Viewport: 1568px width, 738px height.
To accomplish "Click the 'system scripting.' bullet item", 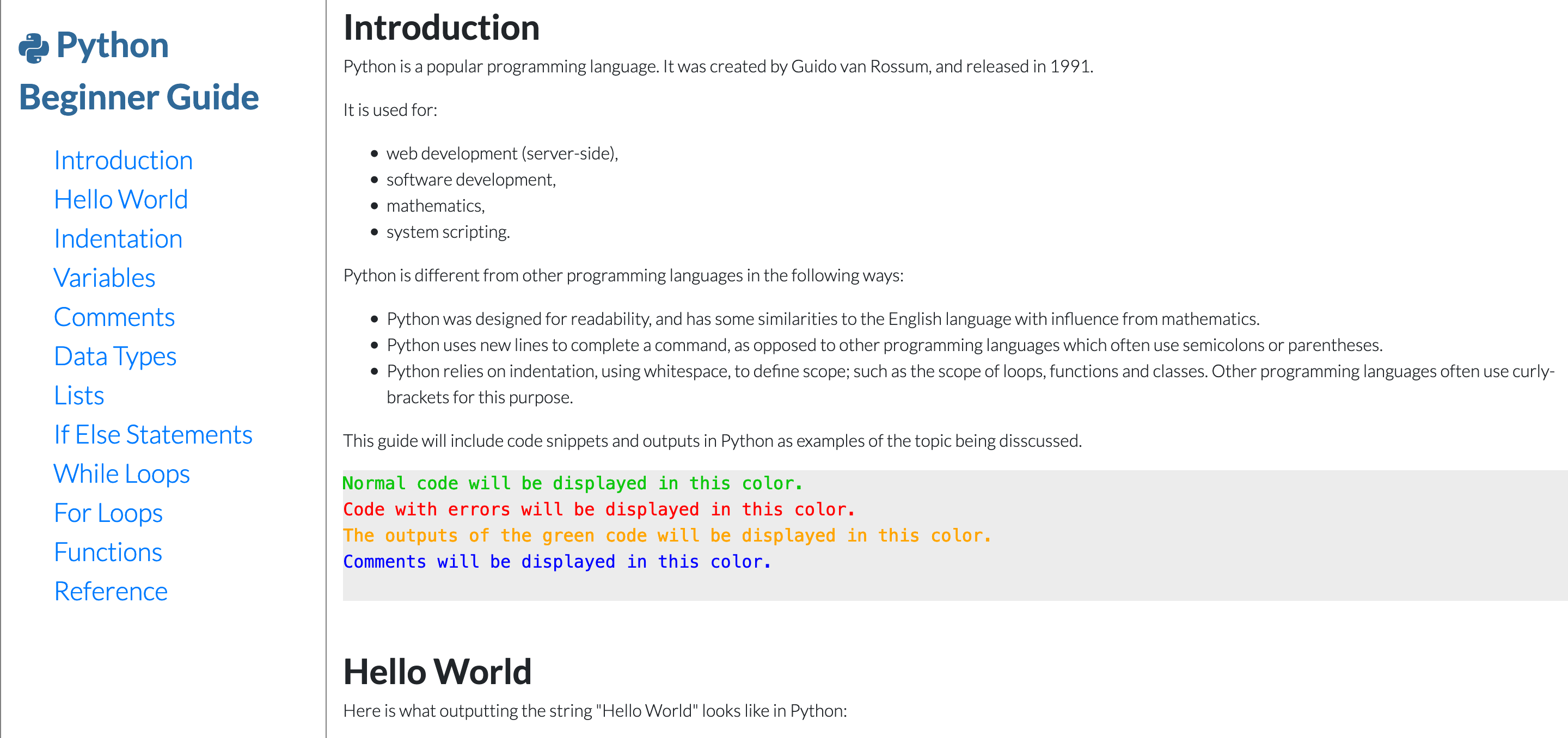I will pos(448,232).
